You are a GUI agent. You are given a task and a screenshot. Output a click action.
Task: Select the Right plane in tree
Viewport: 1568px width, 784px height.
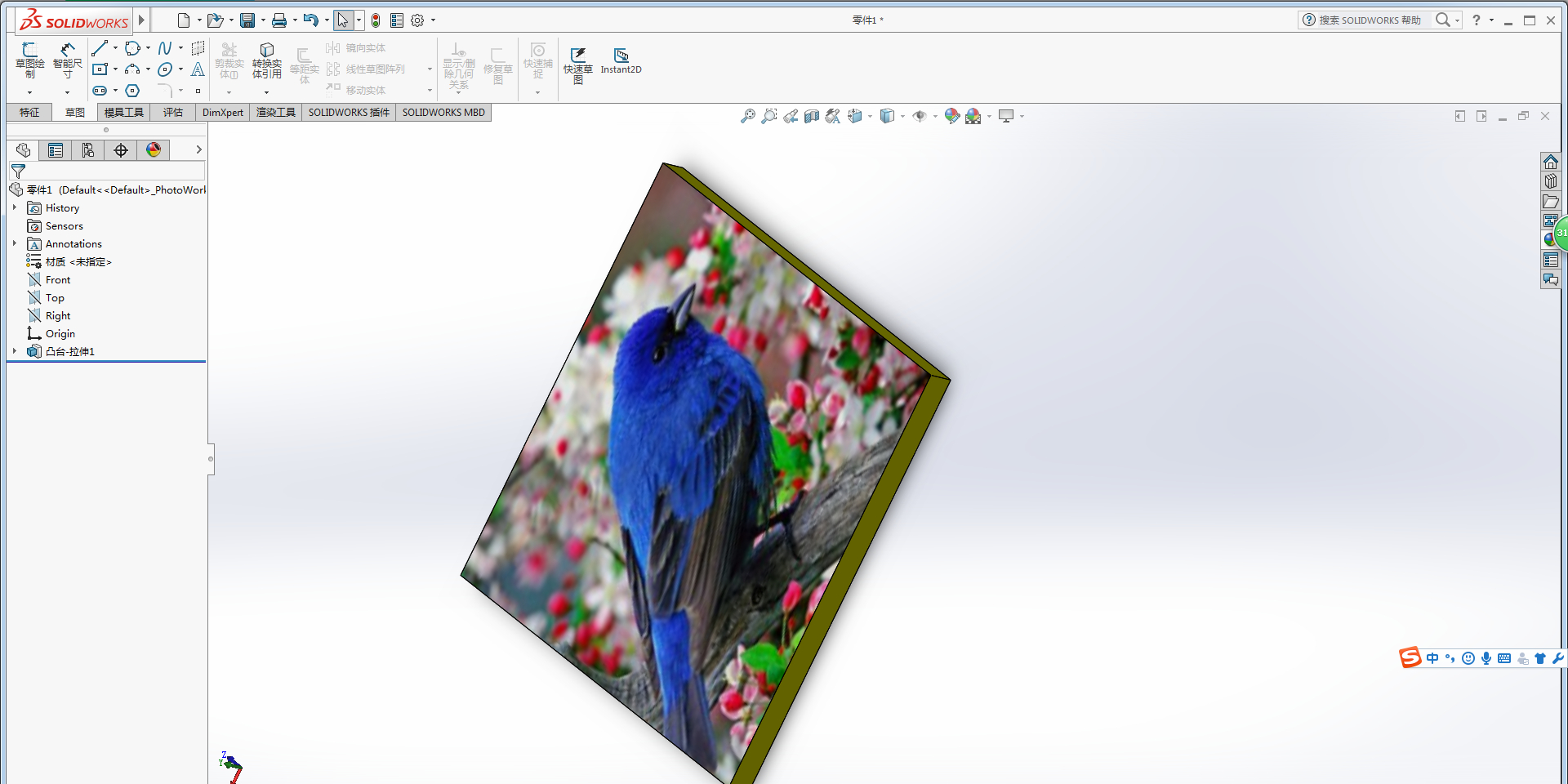(x=58, y=316)
